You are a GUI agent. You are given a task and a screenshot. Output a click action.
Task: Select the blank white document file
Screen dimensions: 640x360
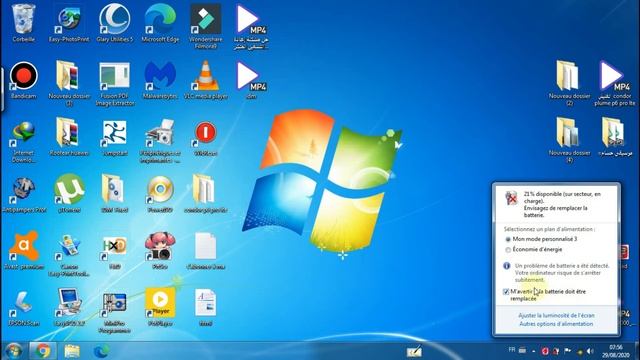click(x=206, y=251)
